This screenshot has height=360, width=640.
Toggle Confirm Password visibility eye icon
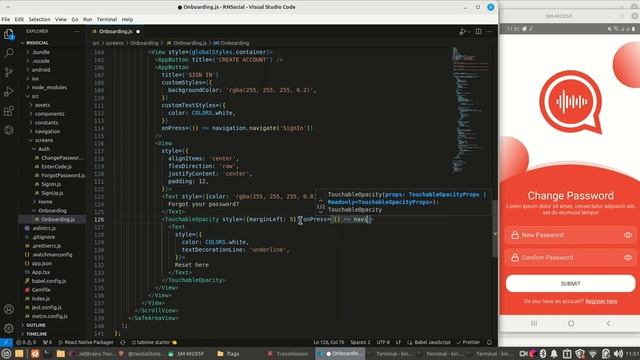[x=628, y=258]
